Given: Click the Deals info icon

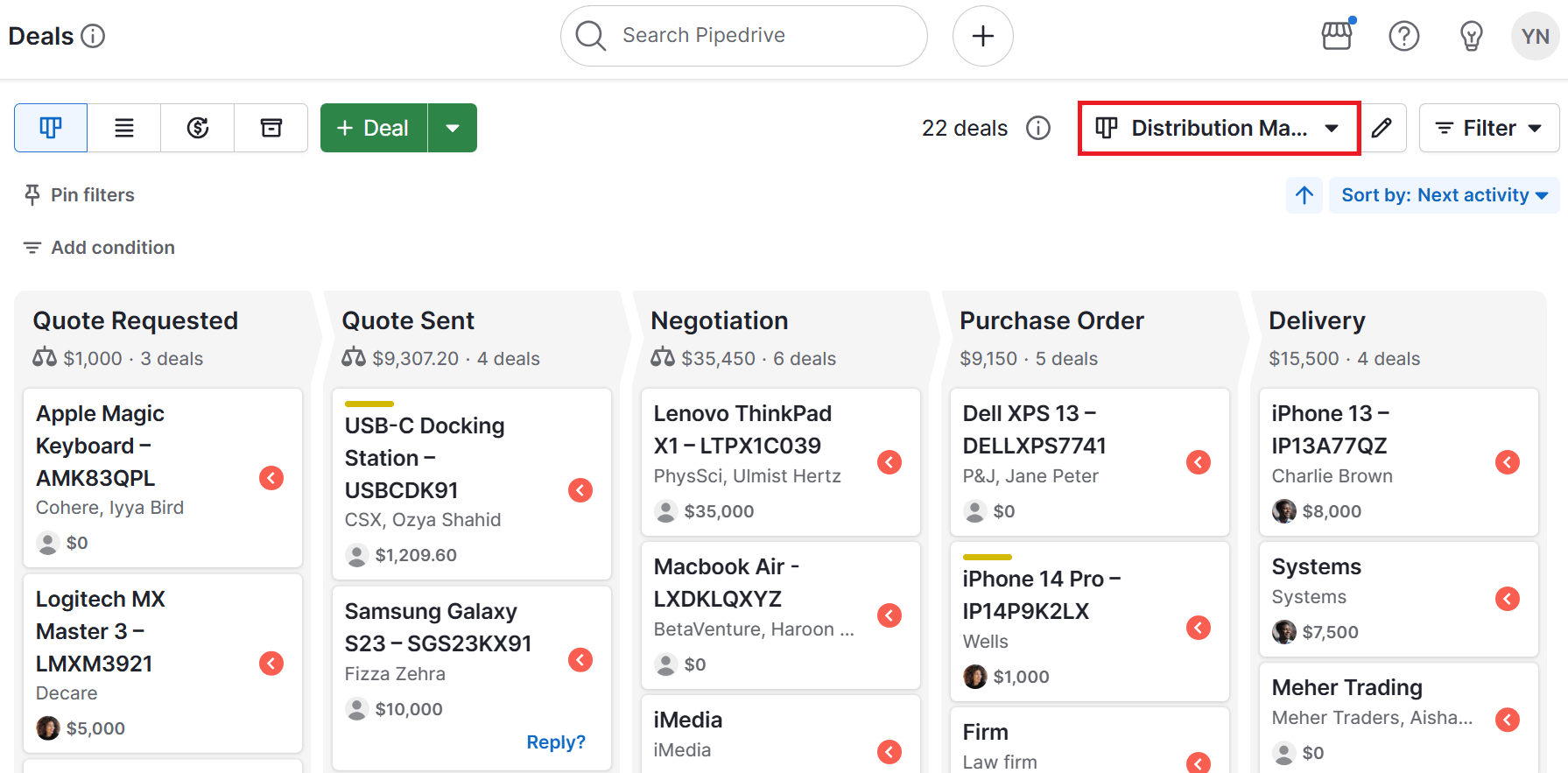Looking at the screenshot, I should point(93,36).
